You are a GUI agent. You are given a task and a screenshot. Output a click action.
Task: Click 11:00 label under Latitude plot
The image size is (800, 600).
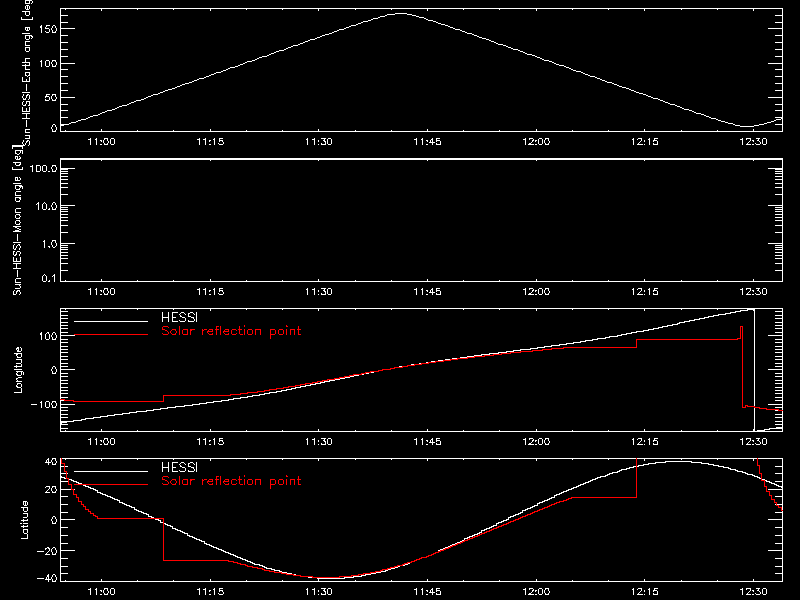point(102,592)
